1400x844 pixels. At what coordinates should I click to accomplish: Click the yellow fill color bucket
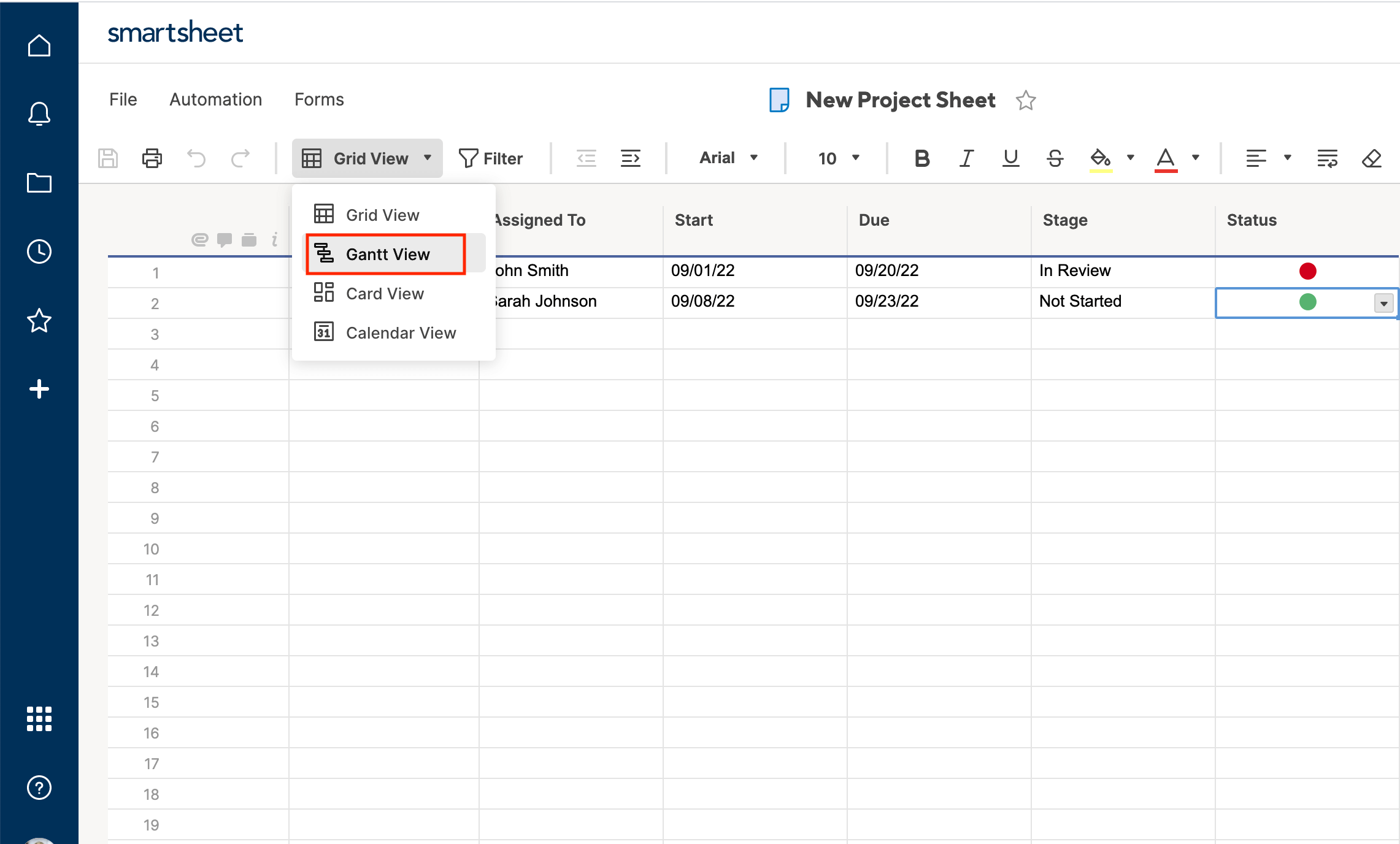[1100, 158]
